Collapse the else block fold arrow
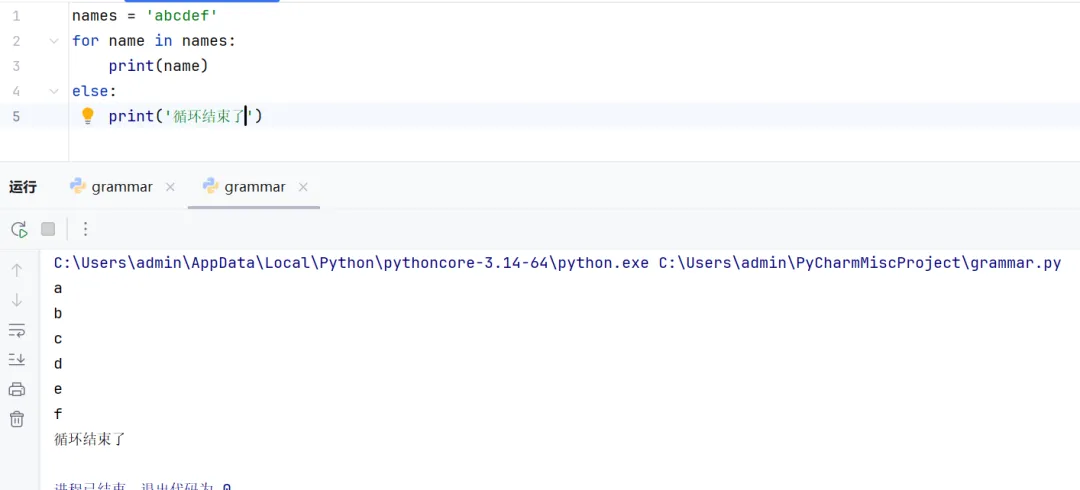Viewport: 1080px width, 490px height. (x=54, y=91)
